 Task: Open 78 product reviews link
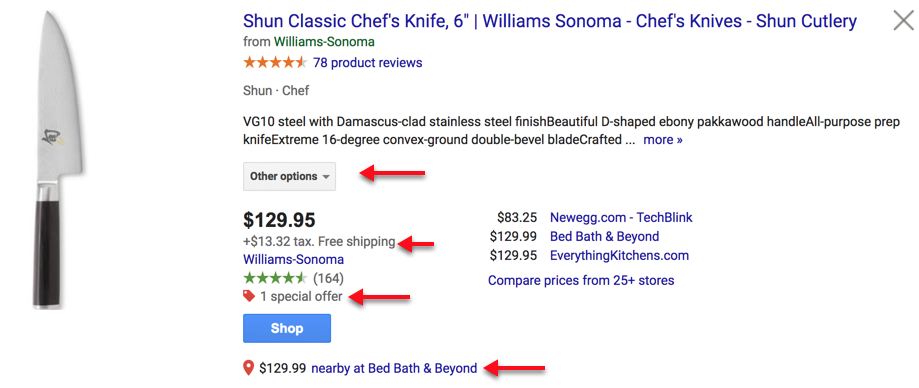[367, 63]
